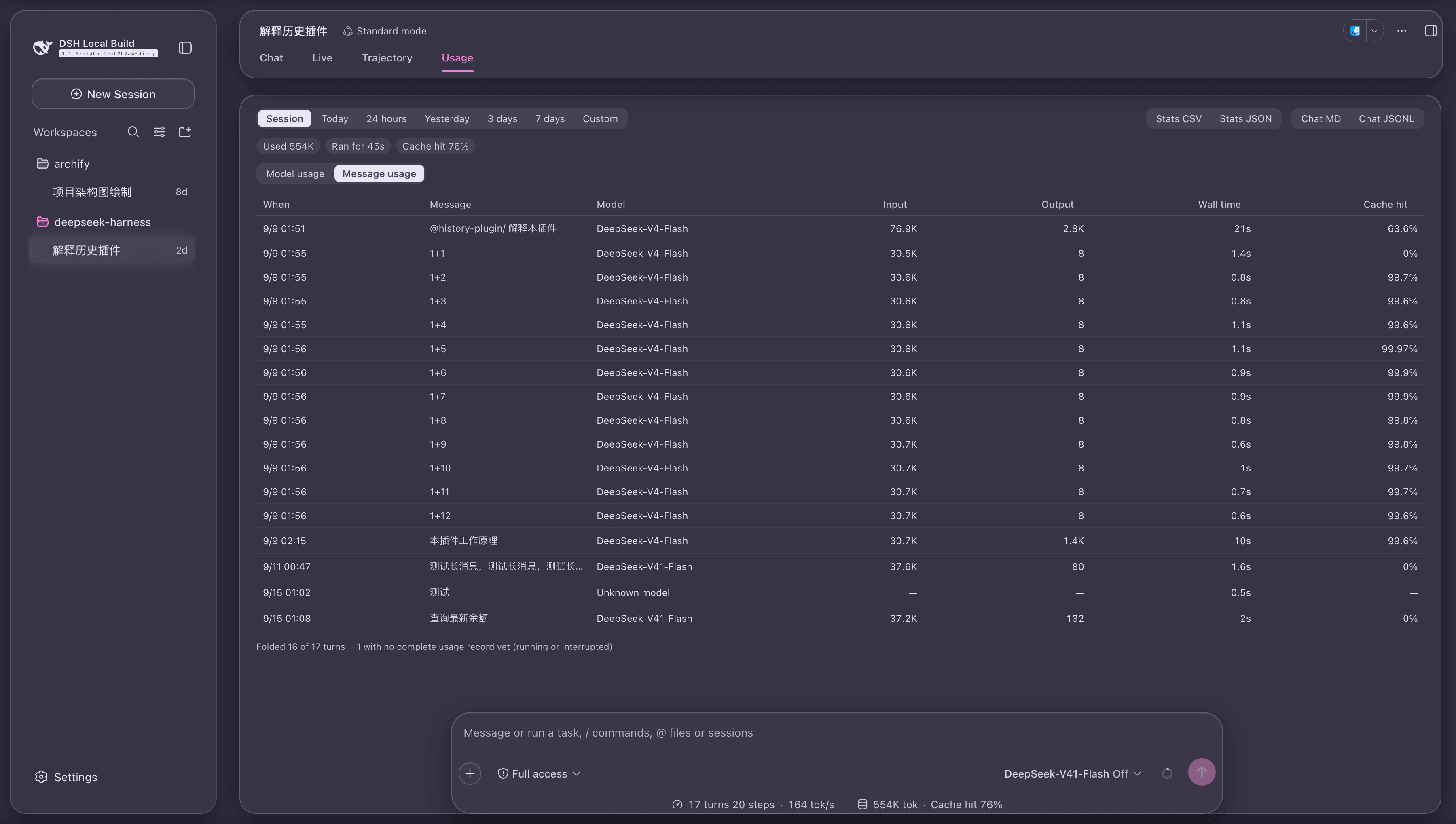
Task: Click the Cache hit column header
Action: [1385, 204]
